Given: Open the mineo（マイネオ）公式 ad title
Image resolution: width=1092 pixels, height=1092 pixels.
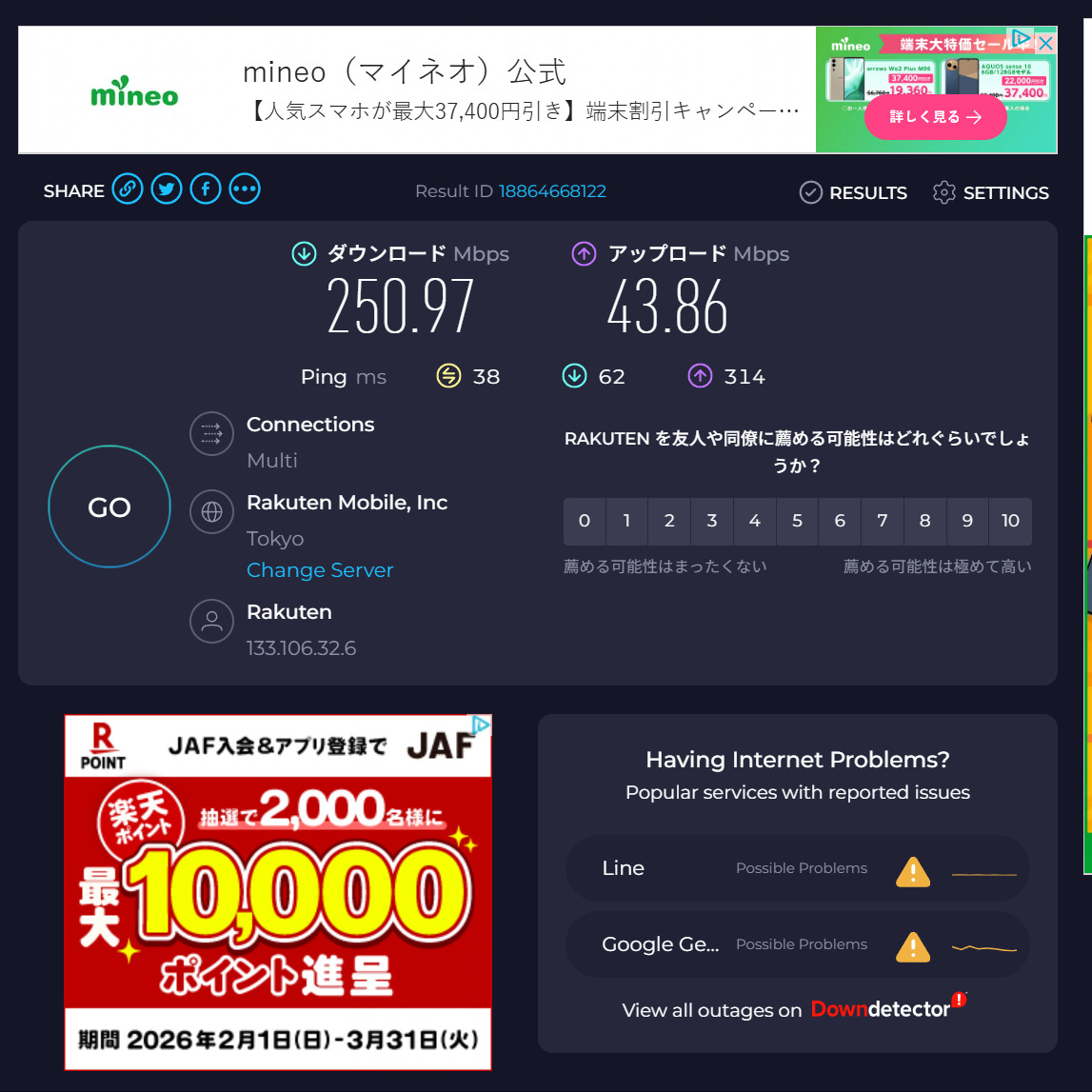Looking at the screenshot, I should point(405,71).
